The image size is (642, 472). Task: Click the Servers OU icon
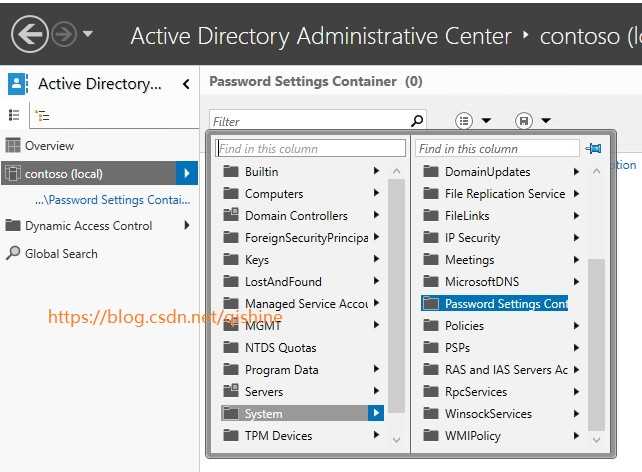(231, 391)
